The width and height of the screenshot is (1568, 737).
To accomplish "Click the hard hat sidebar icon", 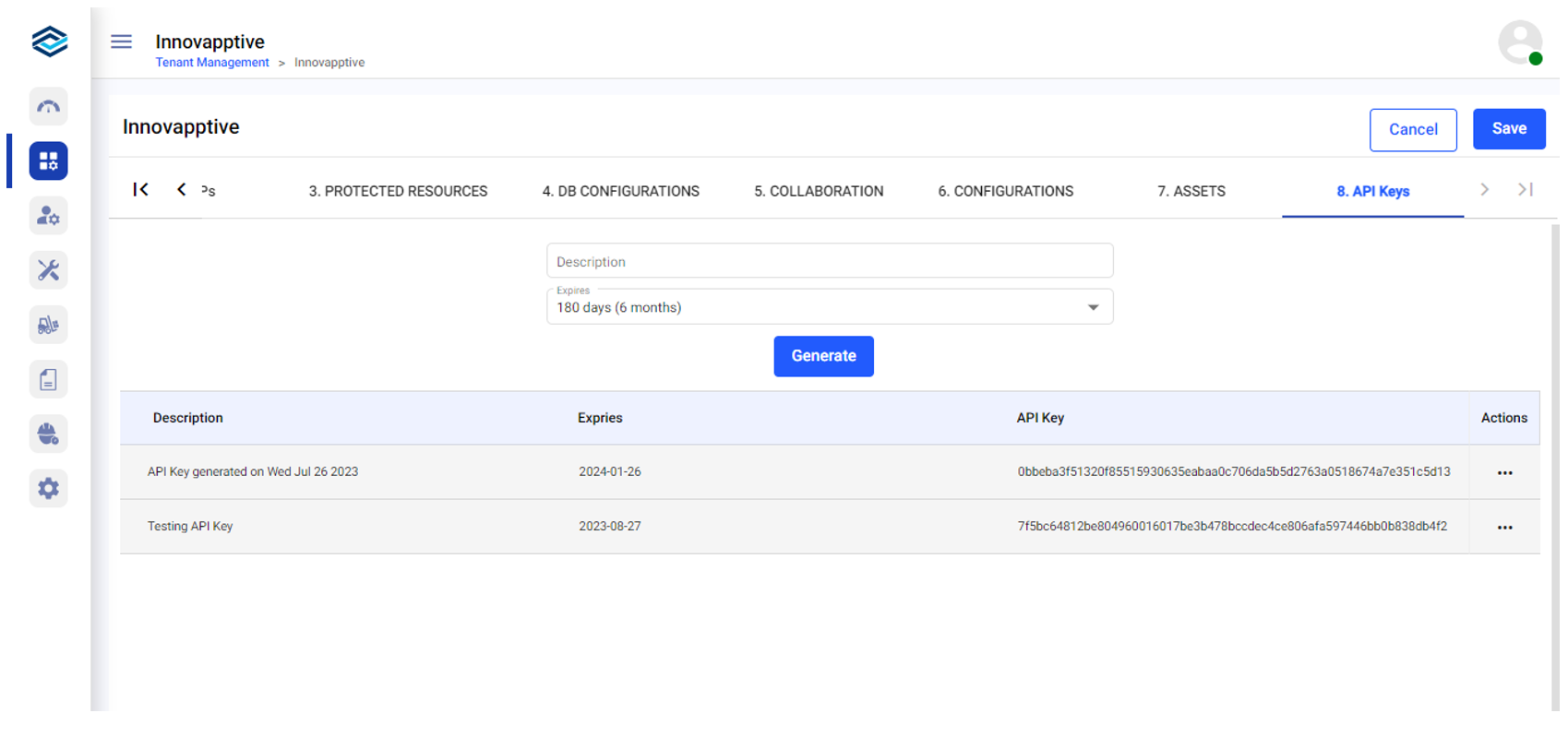I will click(48, 434).
